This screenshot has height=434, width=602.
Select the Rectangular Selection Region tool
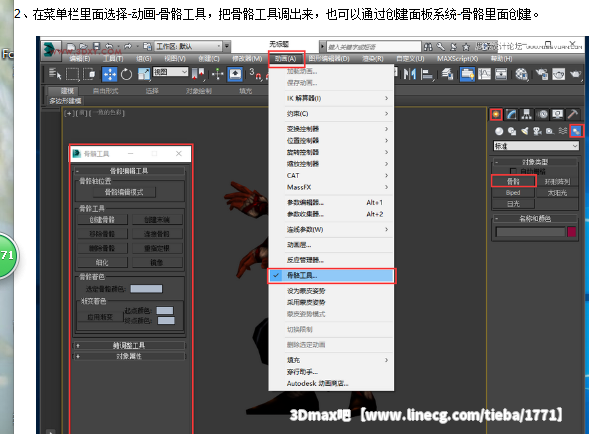coord(72,74)
